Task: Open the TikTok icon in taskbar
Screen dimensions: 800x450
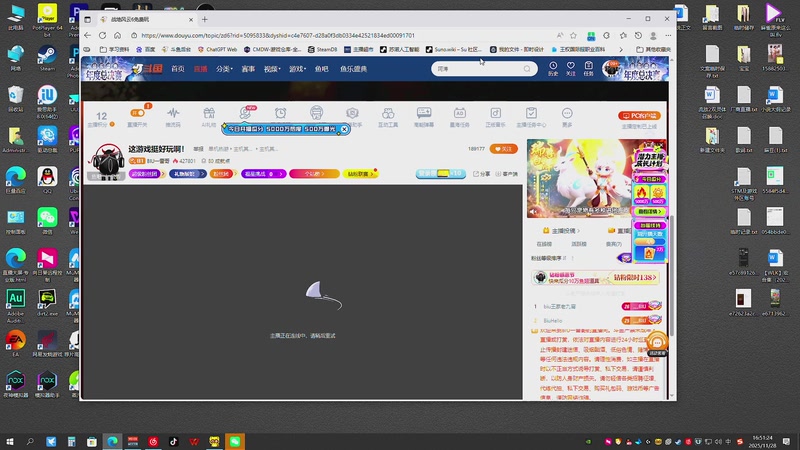Action: [173, 441]
